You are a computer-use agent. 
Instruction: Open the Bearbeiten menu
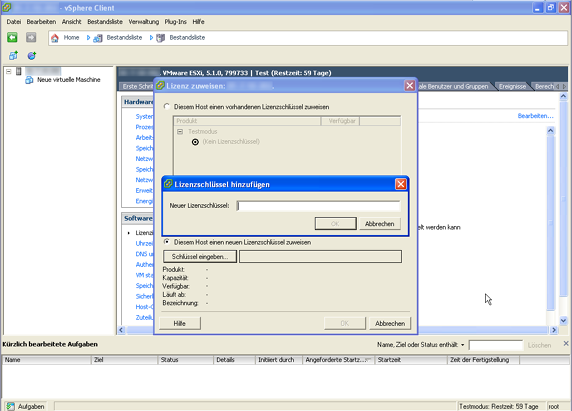(x=41, y=22)
